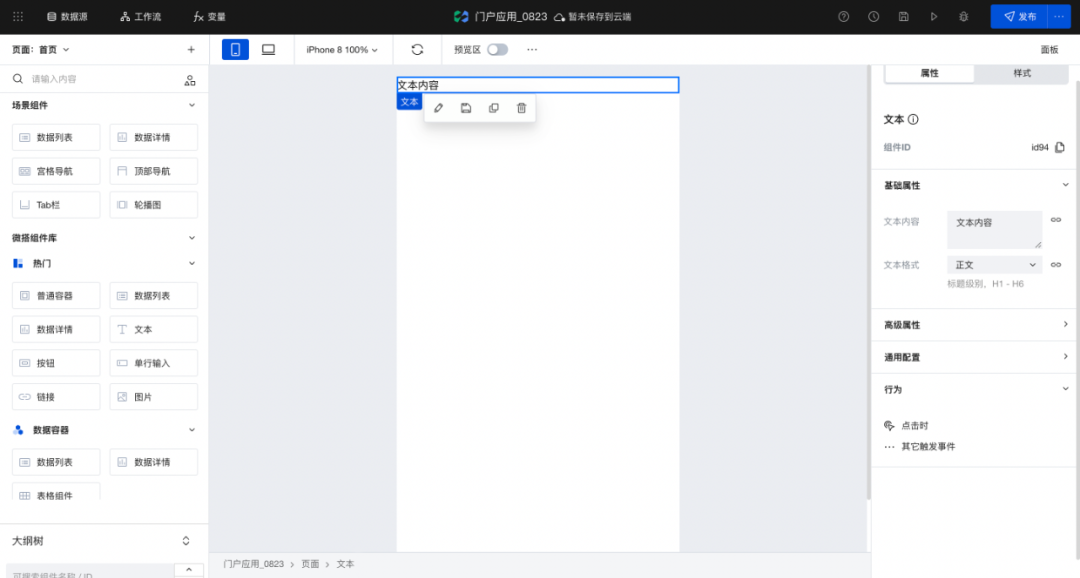Toggle the 预览区 switch

tap(497, 50)
